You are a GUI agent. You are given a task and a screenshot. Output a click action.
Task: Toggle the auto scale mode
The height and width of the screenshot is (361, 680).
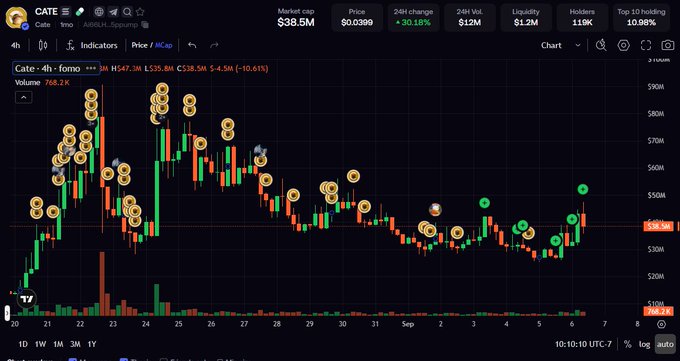tap(665, 344)
